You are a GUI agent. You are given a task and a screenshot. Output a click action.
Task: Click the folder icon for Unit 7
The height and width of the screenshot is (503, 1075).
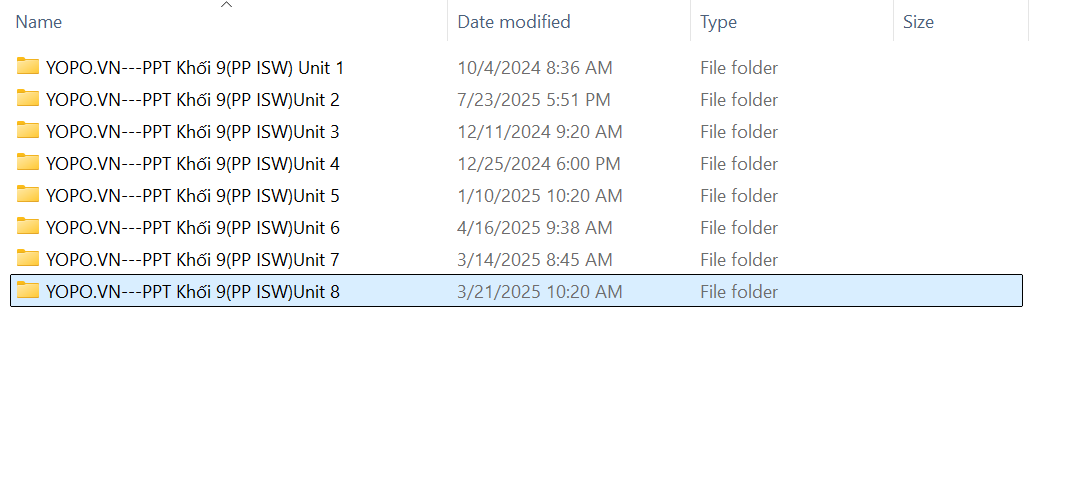[28, 259]
